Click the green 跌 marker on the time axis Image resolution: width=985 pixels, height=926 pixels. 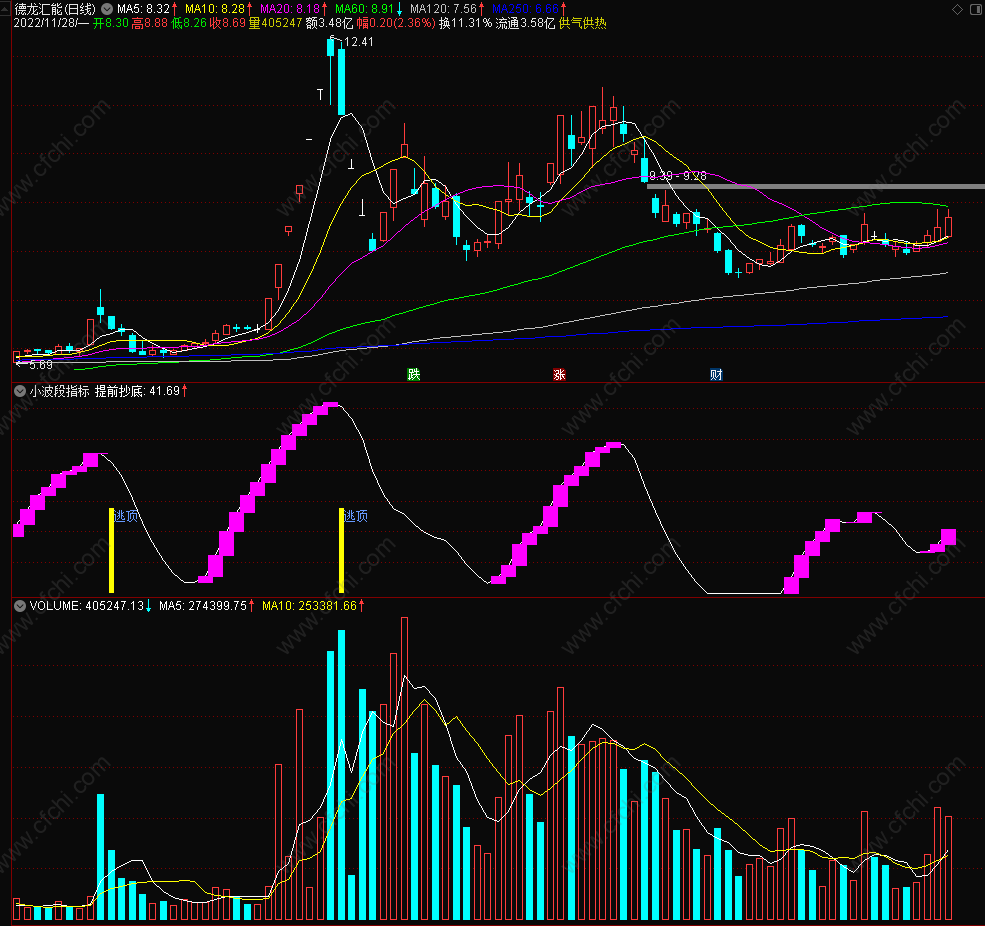pos(413,374)
